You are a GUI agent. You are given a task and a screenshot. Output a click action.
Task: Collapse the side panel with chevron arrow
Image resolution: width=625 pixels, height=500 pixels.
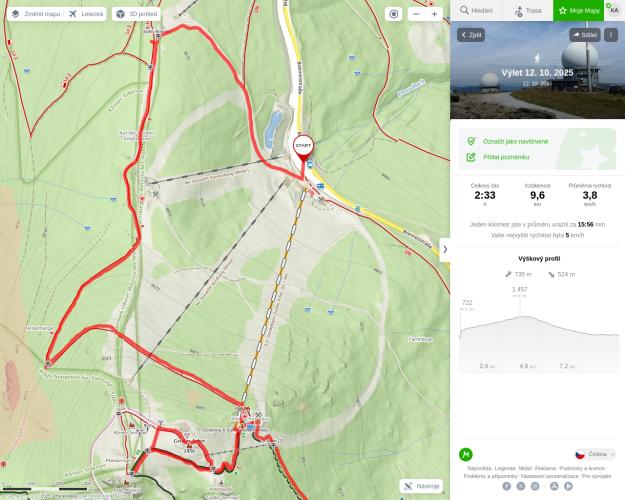(445, 250)
